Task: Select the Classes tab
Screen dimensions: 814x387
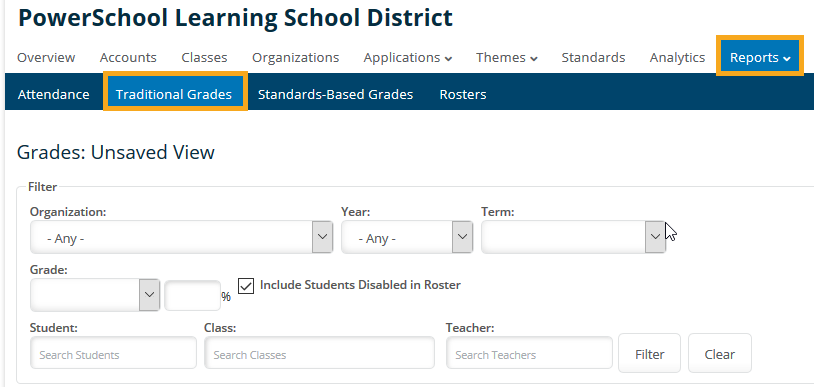Action: 204,58
